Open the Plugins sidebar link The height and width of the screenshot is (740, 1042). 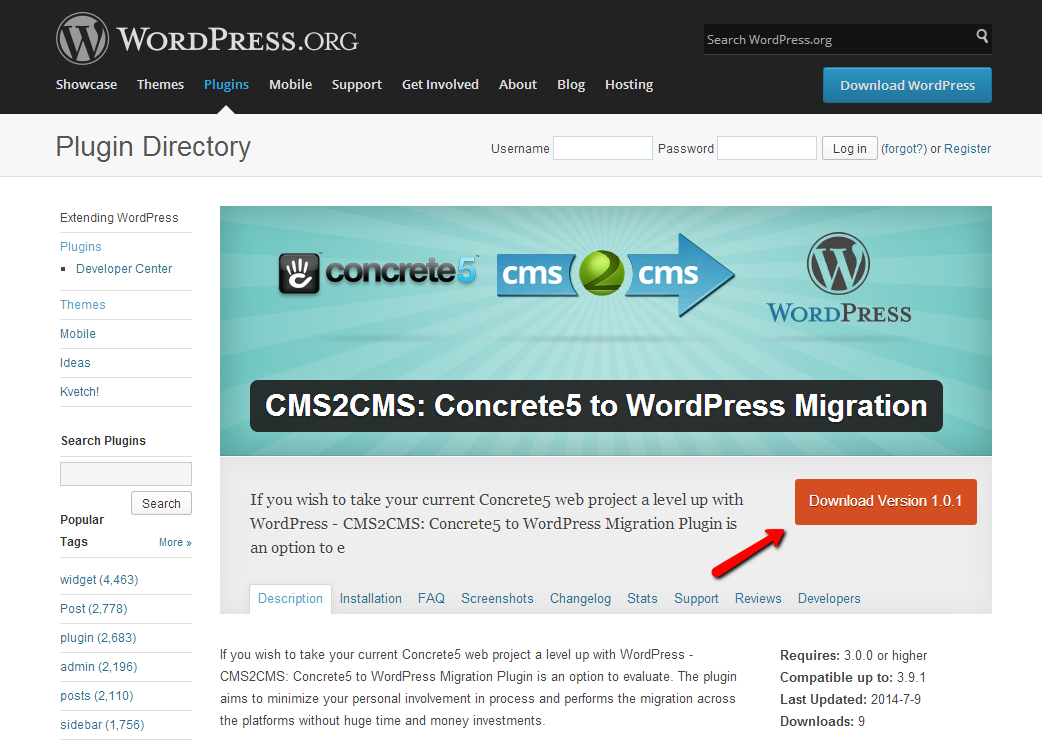point(80,246)
